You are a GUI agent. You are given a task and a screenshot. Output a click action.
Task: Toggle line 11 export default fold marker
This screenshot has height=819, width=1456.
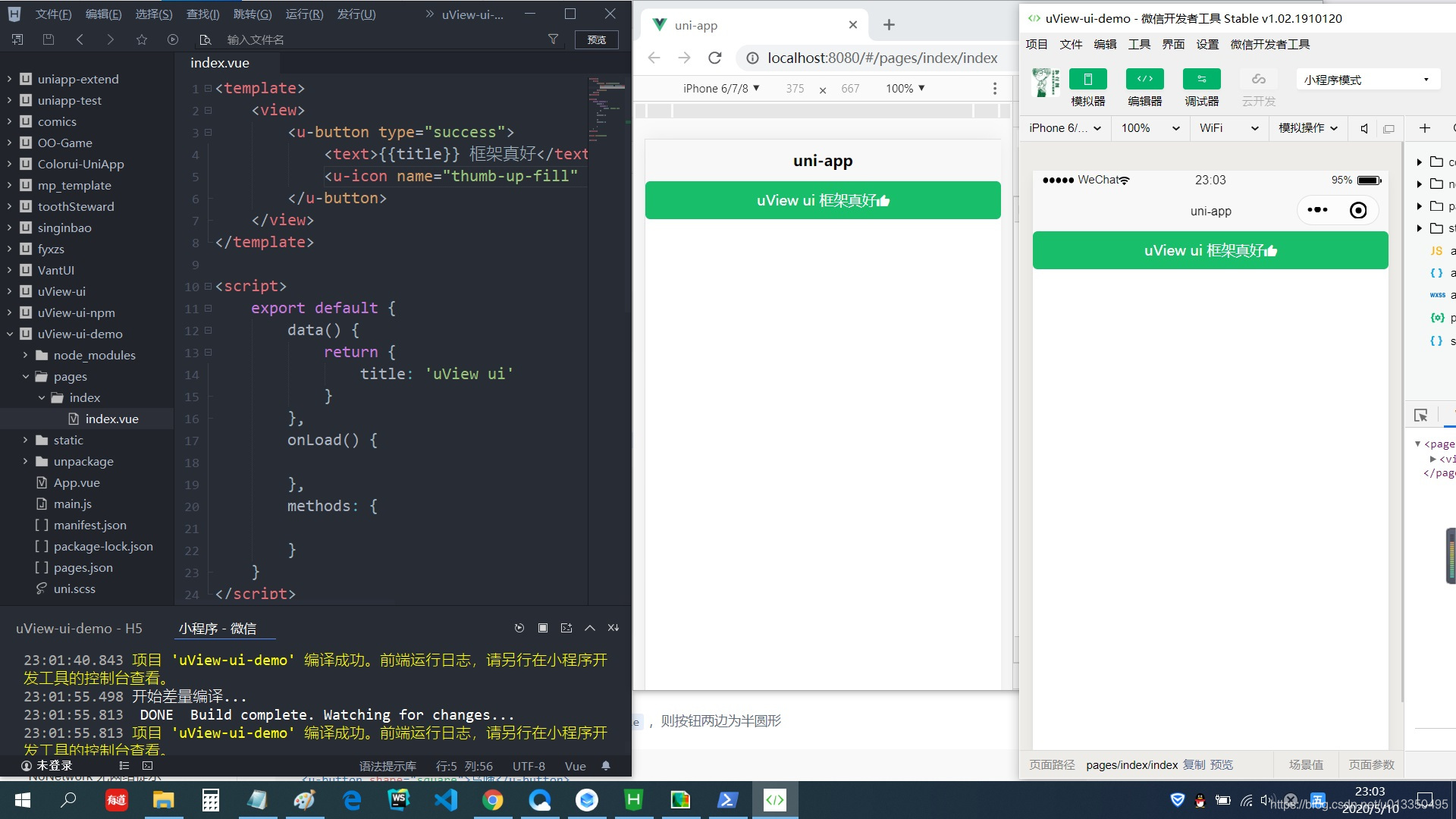click(x=209, y=309)
